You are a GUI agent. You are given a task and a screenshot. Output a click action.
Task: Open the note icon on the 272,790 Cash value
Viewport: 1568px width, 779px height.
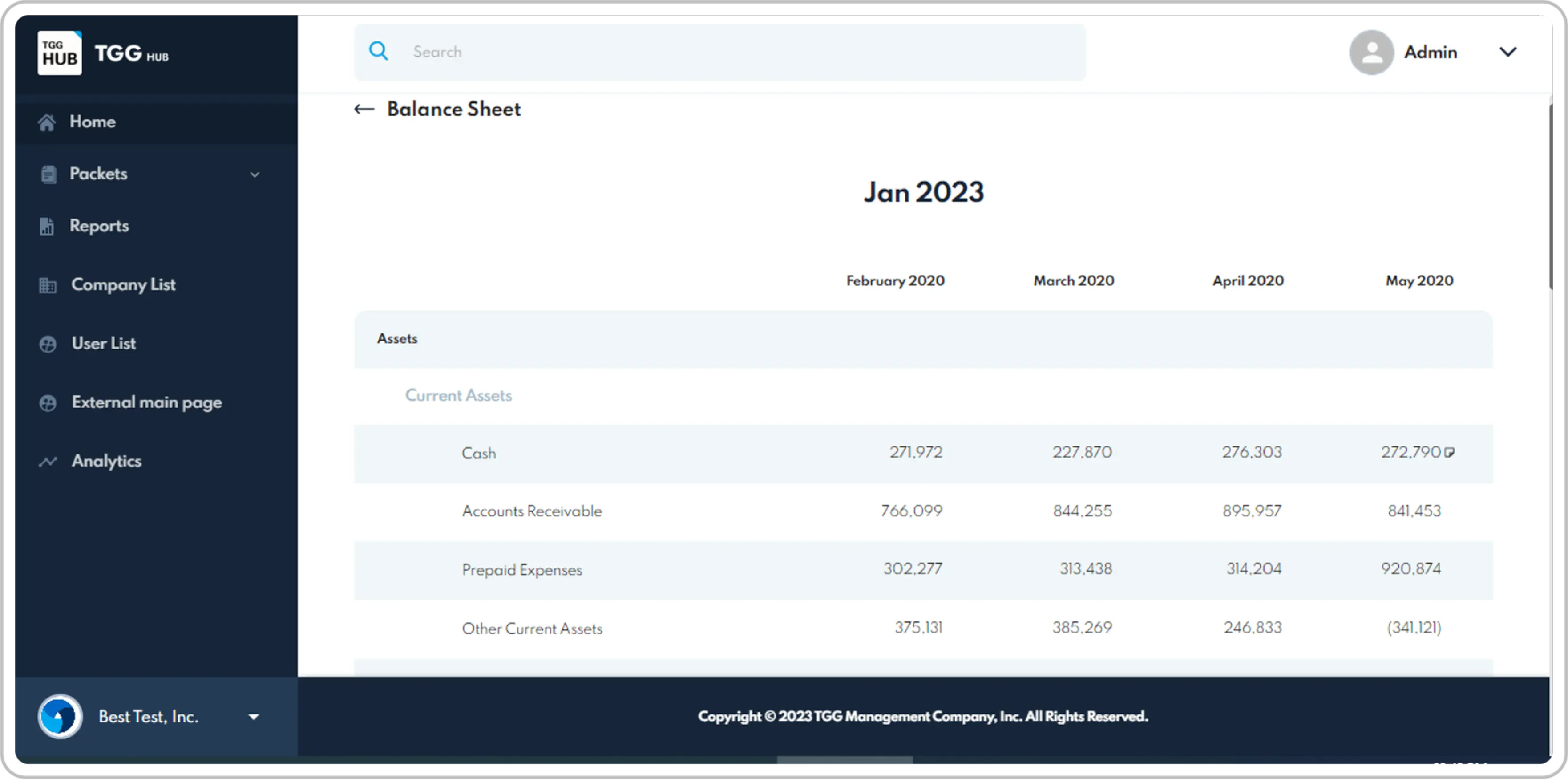coord(1452,452)
